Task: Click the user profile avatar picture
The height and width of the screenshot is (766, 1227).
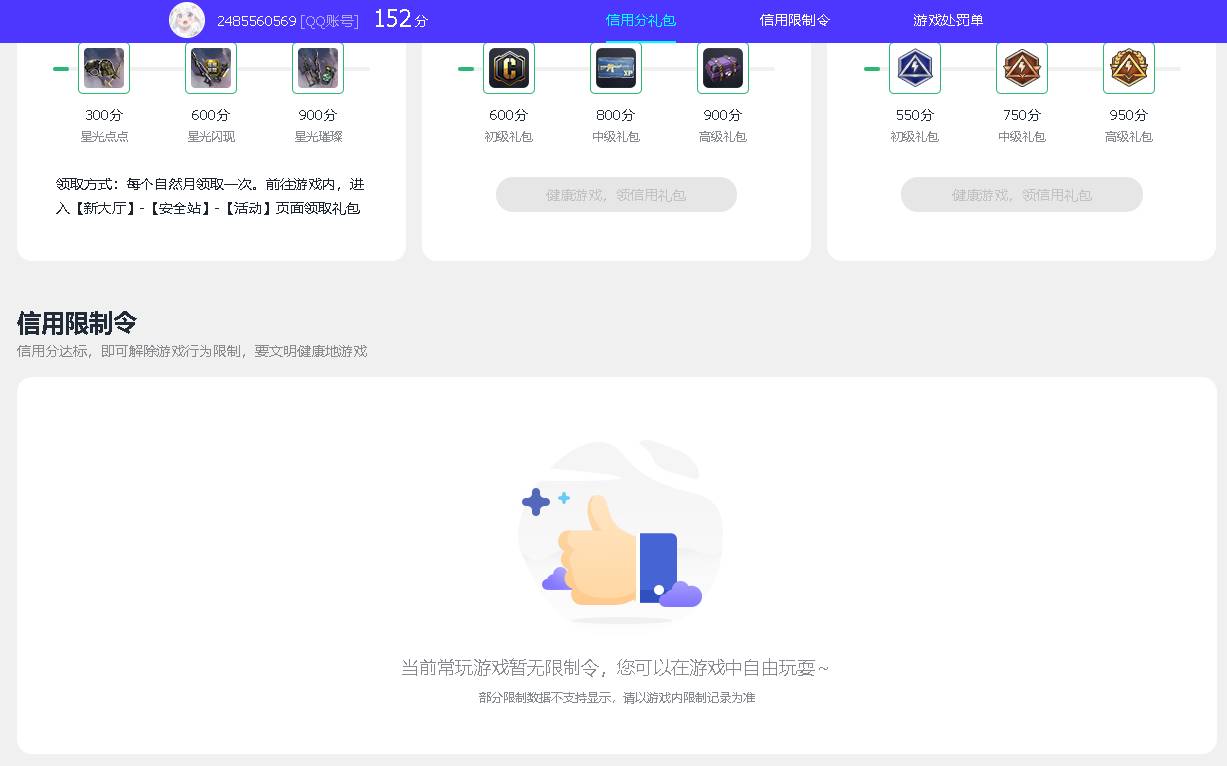Action: (x=187, y=20)
